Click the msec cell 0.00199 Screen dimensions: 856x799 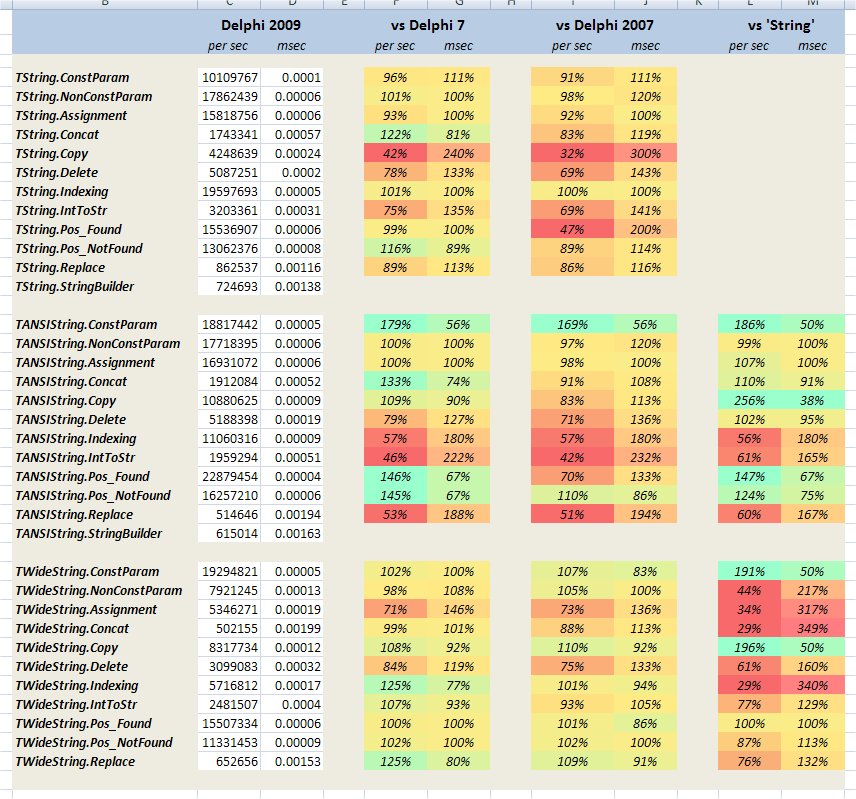tap(292, 628)
